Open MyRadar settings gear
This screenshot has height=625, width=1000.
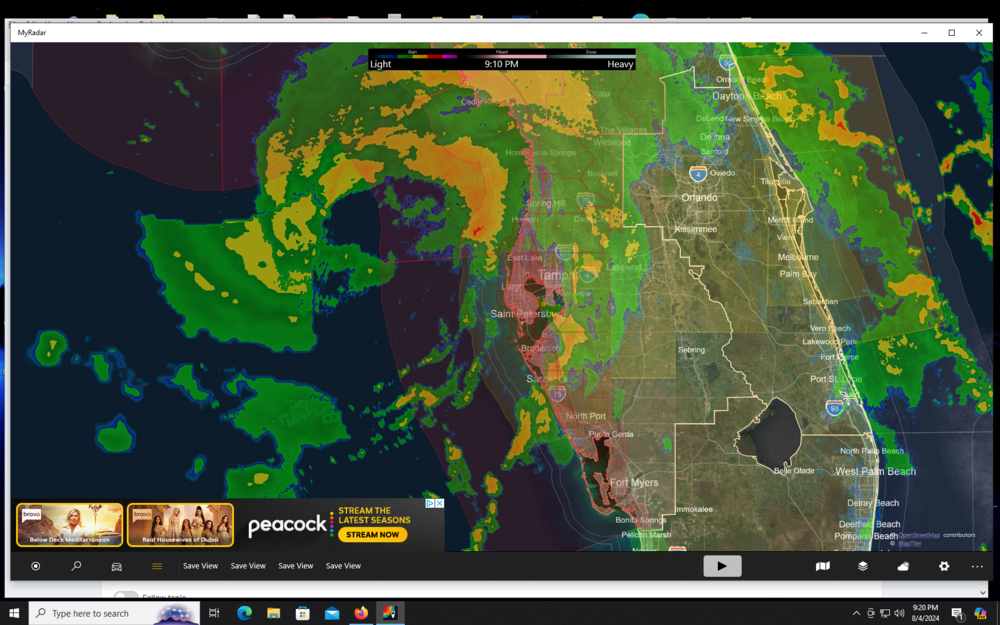(x=944, y=566)
